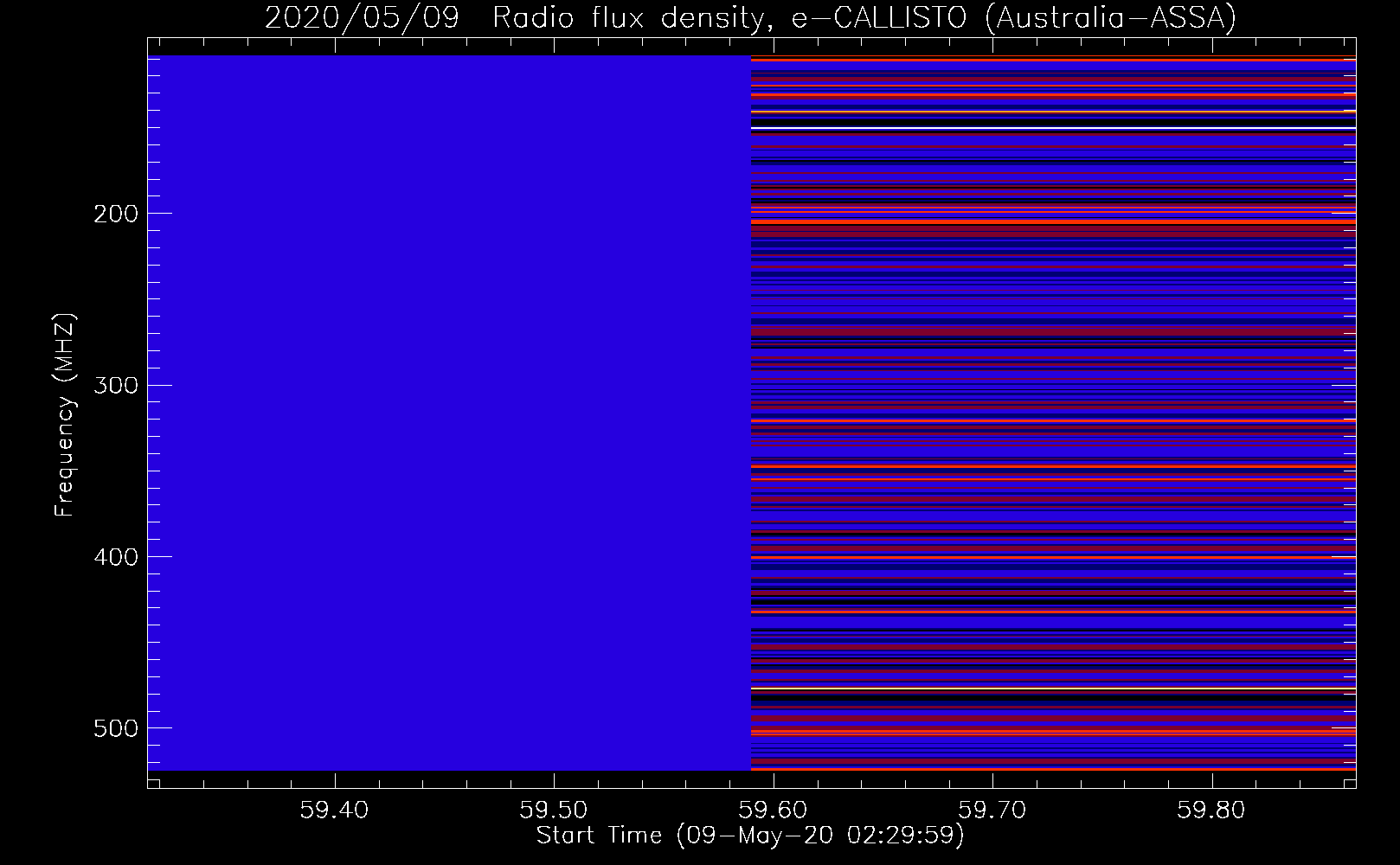1400x865 pixels.
Task: Click the thick dark red band just below 200 MHz
Action: click(1053, 231)
